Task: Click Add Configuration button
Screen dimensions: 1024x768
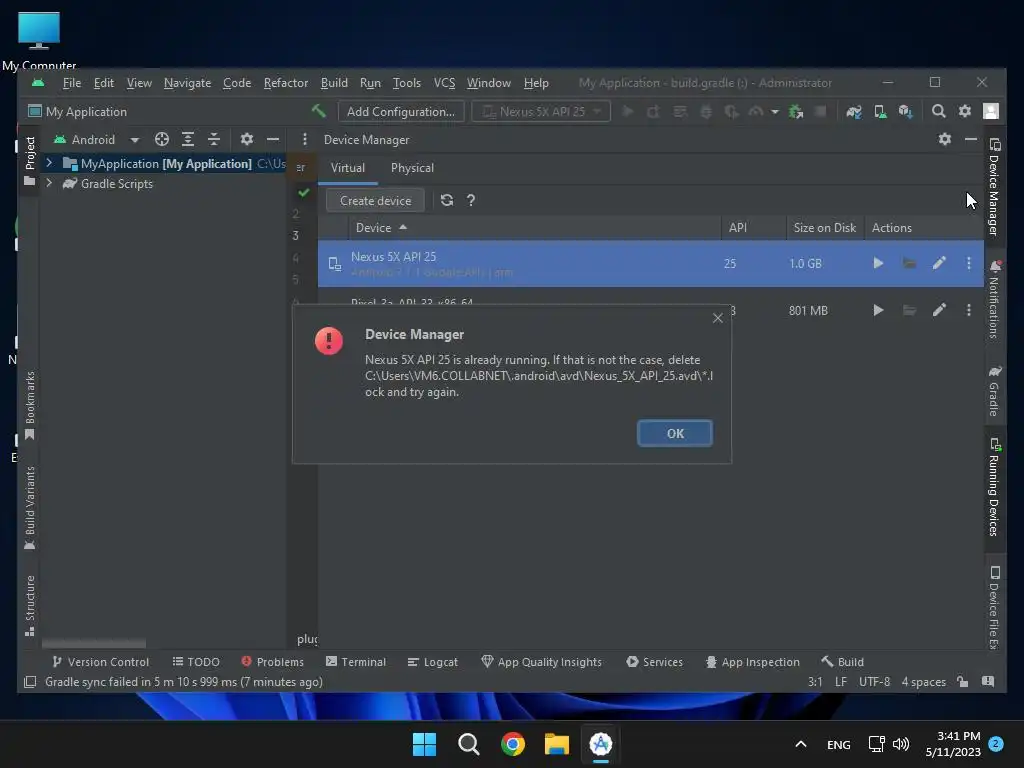Action: click(401, 112)
